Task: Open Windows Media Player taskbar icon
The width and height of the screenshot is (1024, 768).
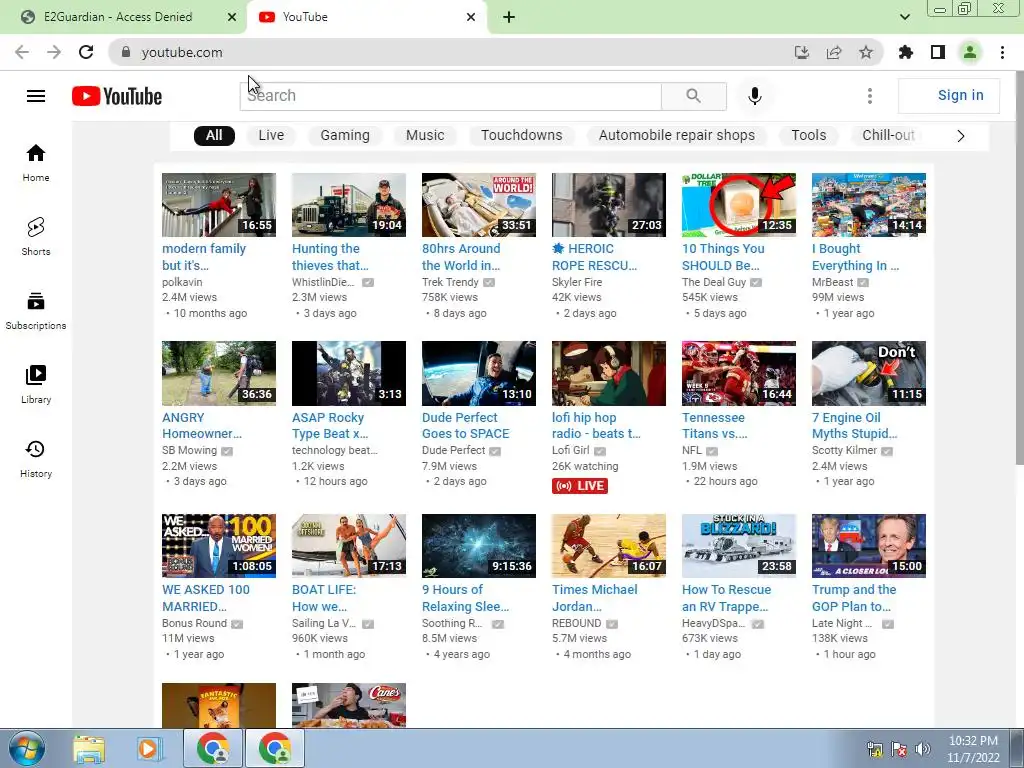Action: [149, 749]
